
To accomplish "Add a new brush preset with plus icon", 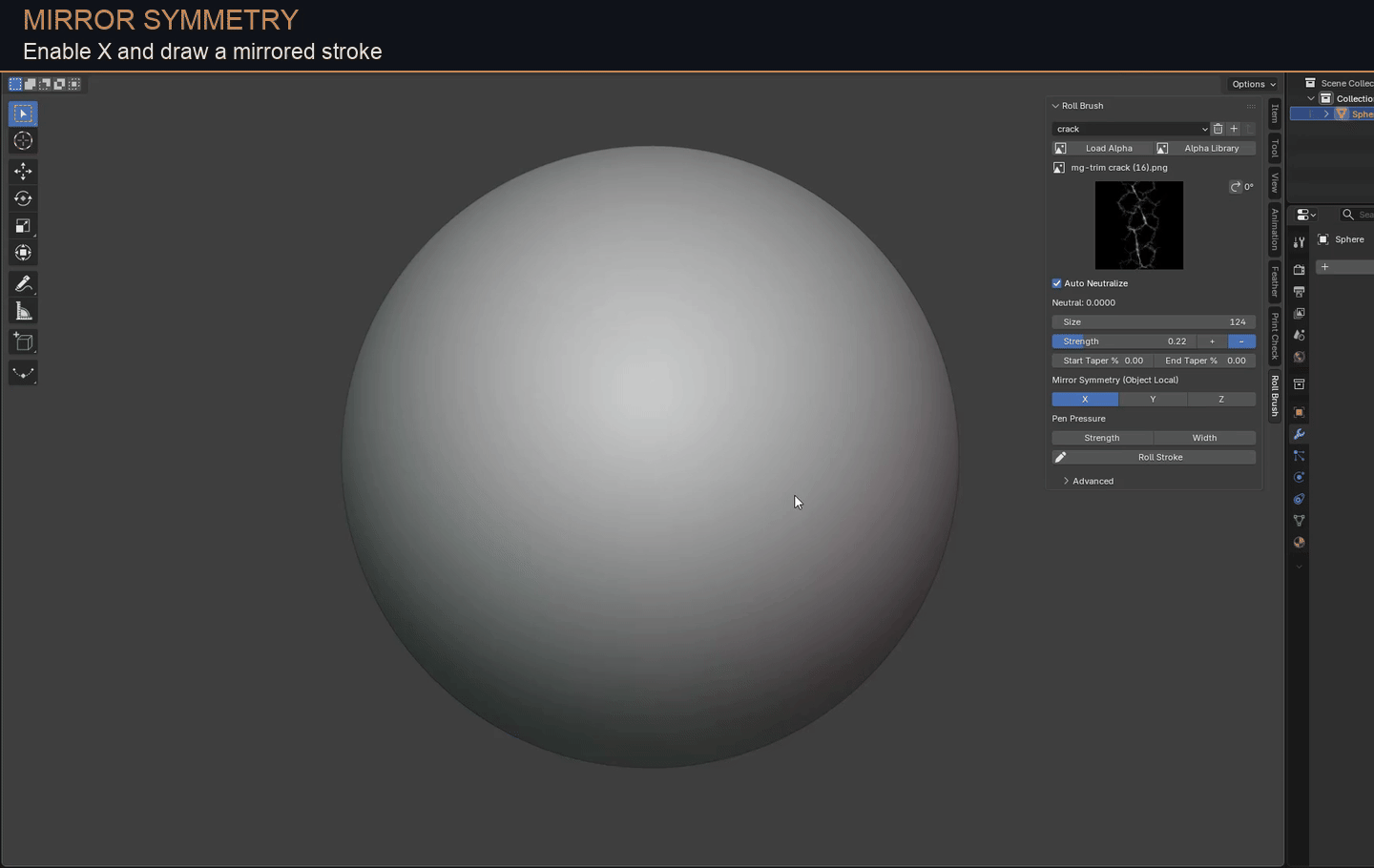I will 1234,129.
